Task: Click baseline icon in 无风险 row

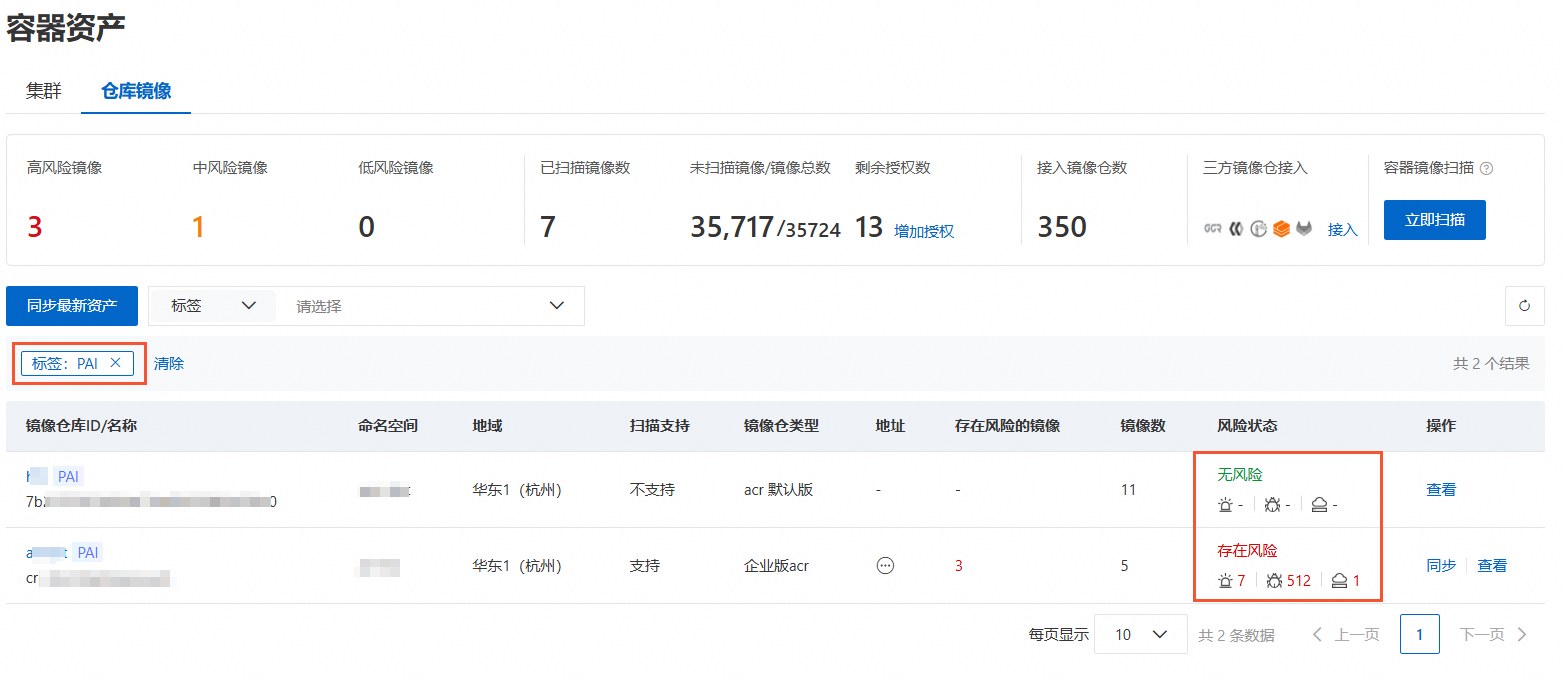Action: [x=1319, y=504]
